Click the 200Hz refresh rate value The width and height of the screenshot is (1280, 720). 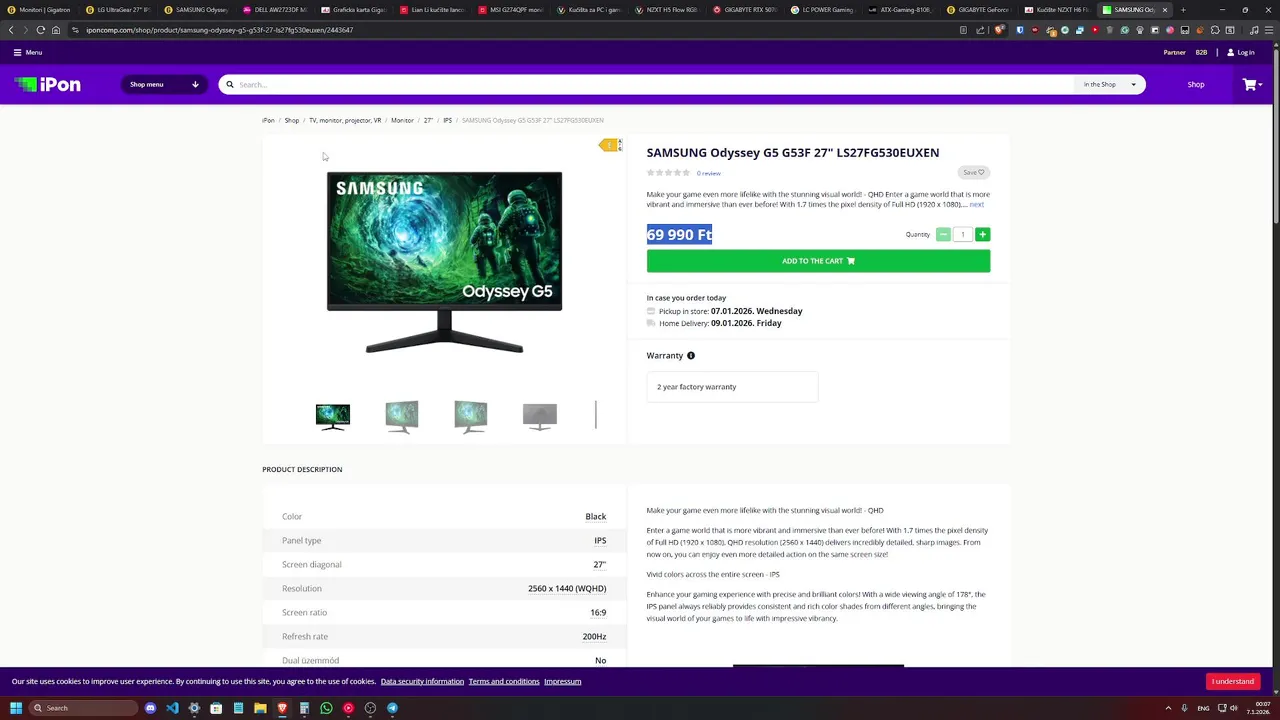click(x=594, y=637)
